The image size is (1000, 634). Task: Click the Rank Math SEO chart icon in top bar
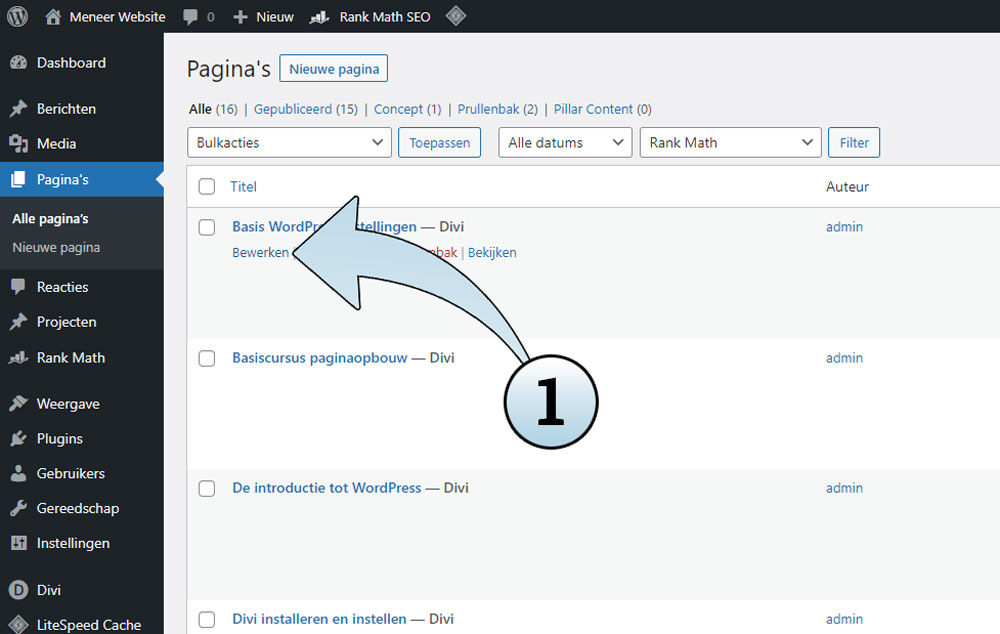[x=320, y=17]
